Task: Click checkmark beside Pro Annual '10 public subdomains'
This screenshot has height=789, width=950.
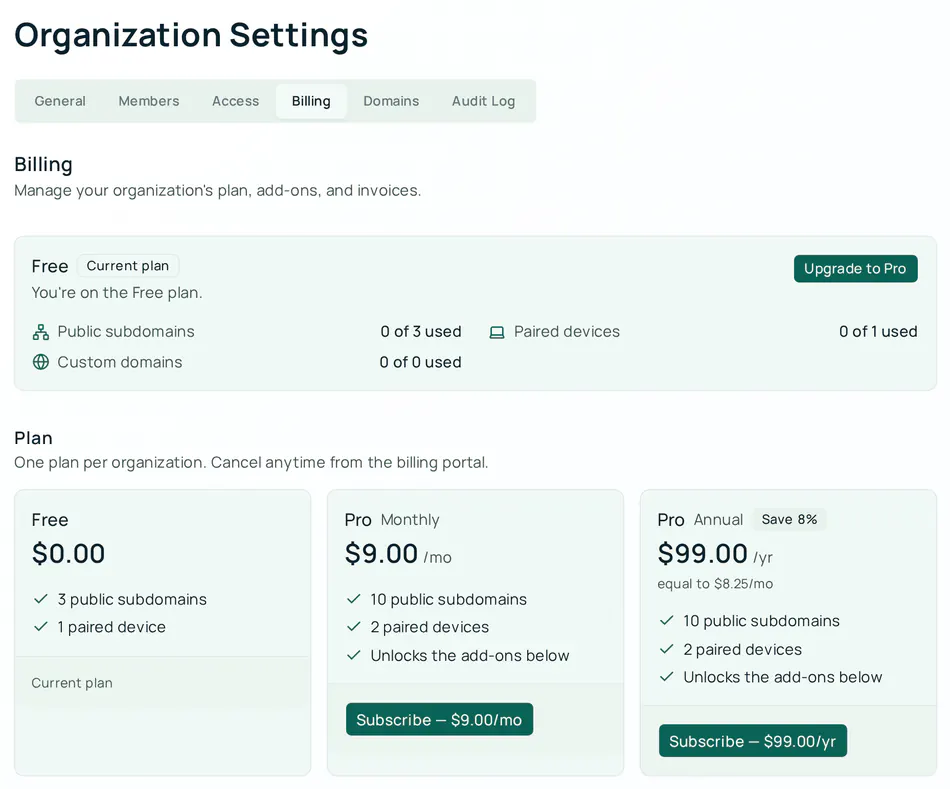Action: tap(666, 621)
